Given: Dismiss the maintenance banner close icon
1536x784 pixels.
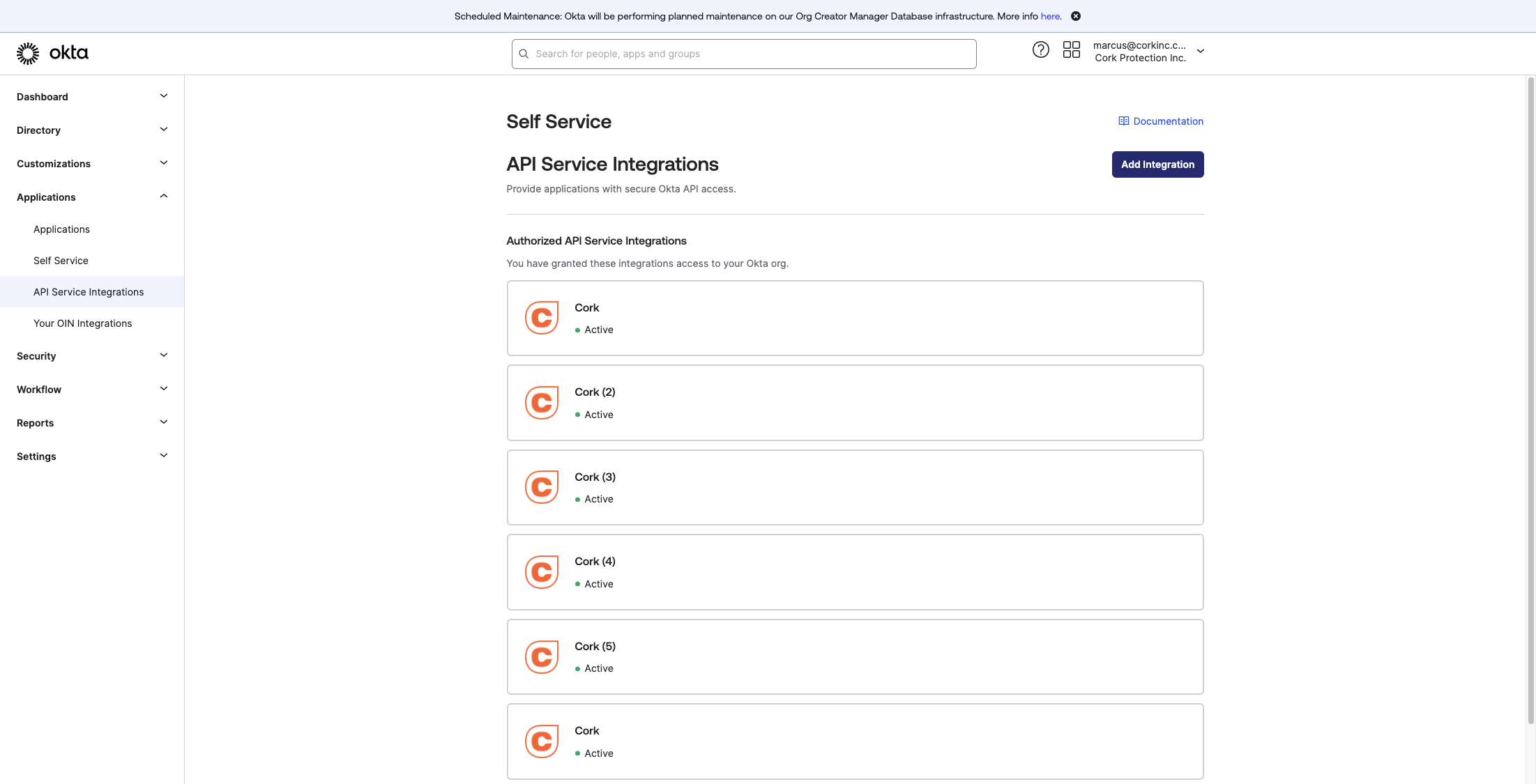Looking at the screenshot, I should (x=1076, y=16).
